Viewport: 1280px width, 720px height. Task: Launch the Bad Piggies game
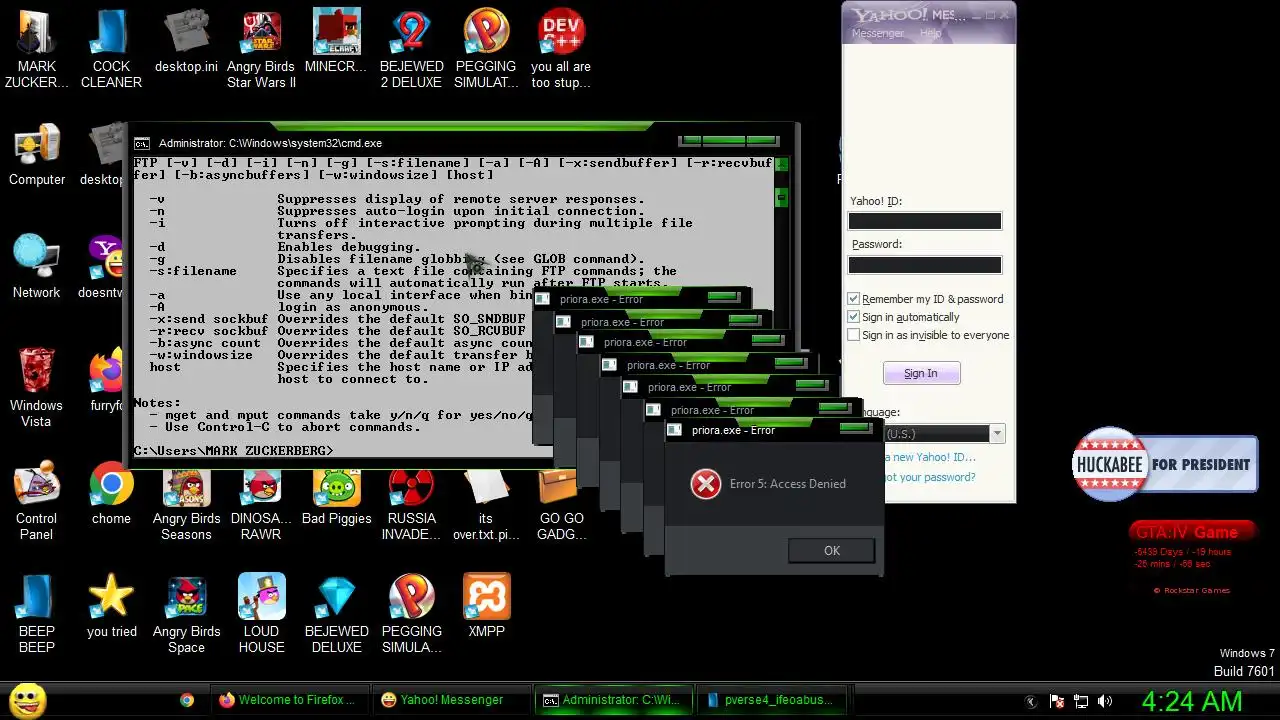(336, 493)
